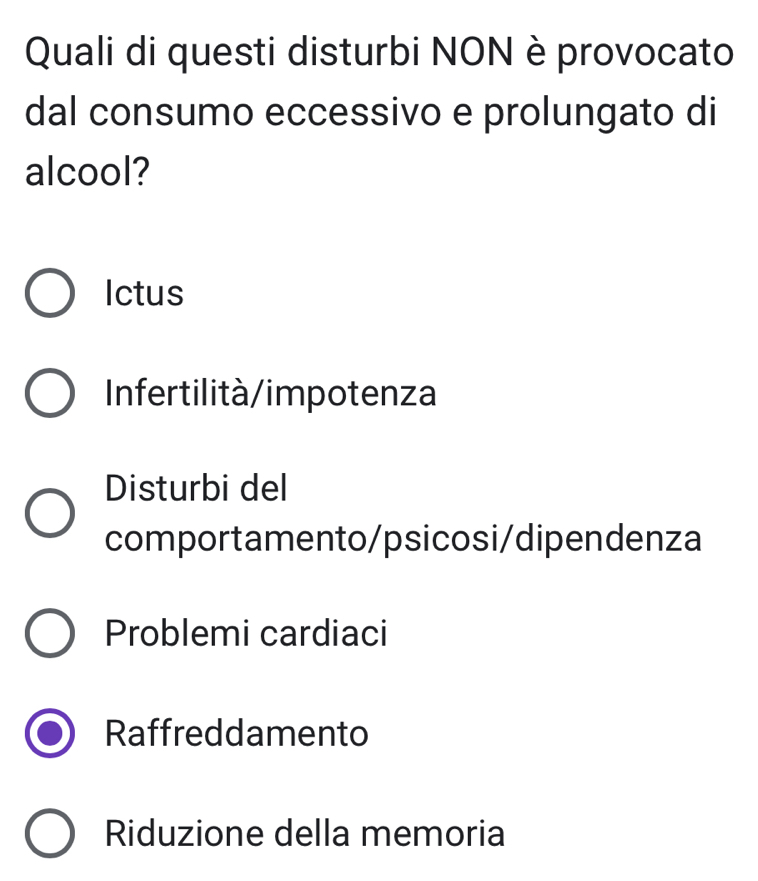The width and height of the screenshot is (758, 881).
Task: Select the Ictus radio button
Action: click(49, 294)
